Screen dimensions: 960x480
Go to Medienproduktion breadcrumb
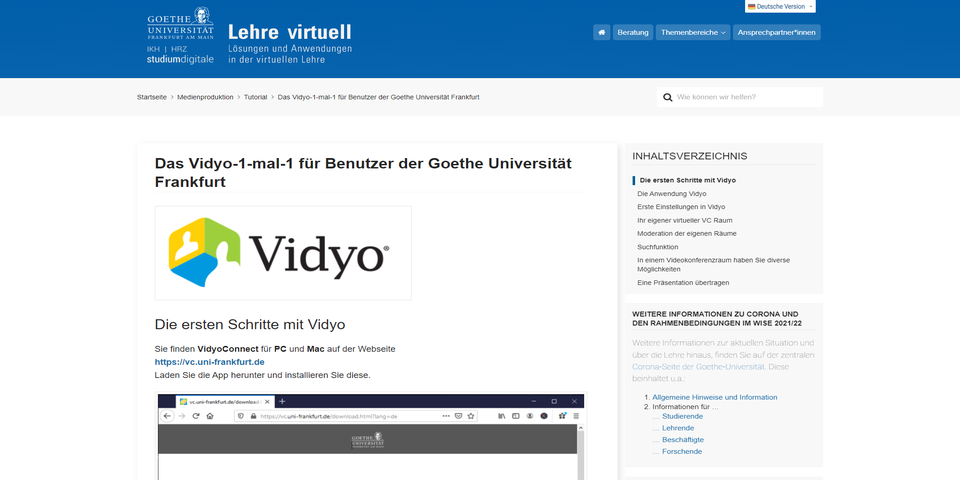click(x=205, y=97)
